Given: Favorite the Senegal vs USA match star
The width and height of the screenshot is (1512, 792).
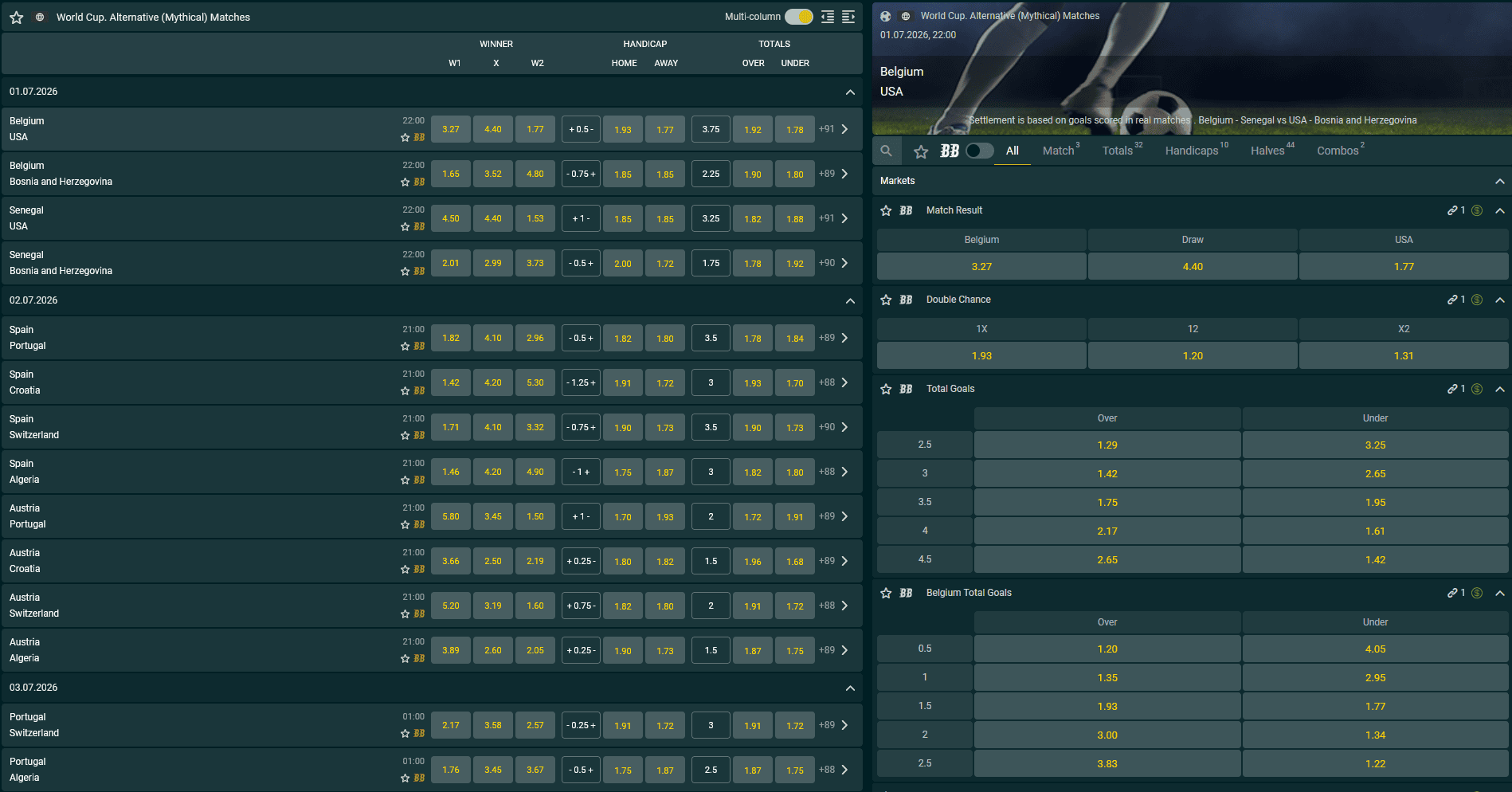Looking at the screenshot, I should pyautogui.click(x=405, y=227).
